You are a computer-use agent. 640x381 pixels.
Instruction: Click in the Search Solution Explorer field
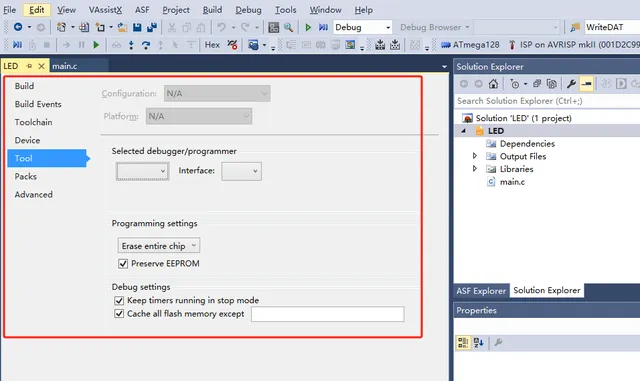coord(547,101)
